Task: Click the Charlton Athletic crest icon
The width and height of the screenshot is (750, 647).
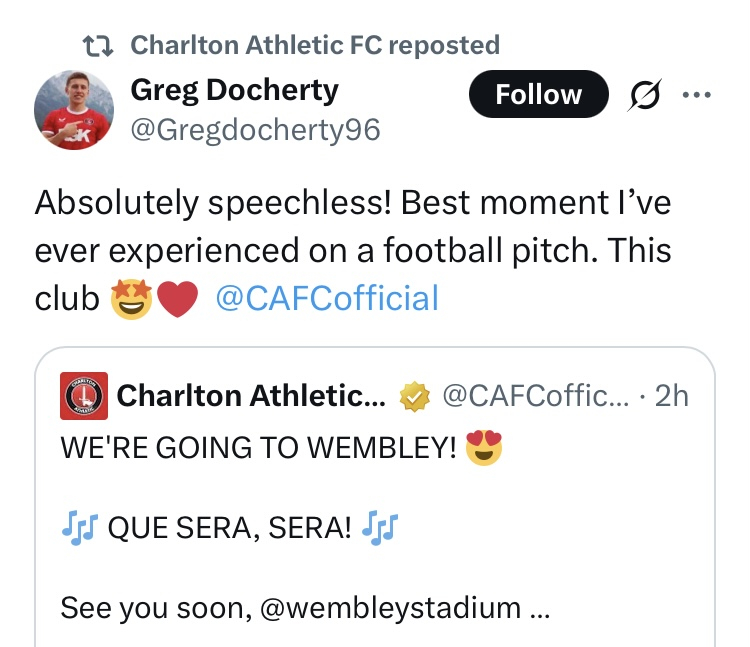Action: click(83, 397)
